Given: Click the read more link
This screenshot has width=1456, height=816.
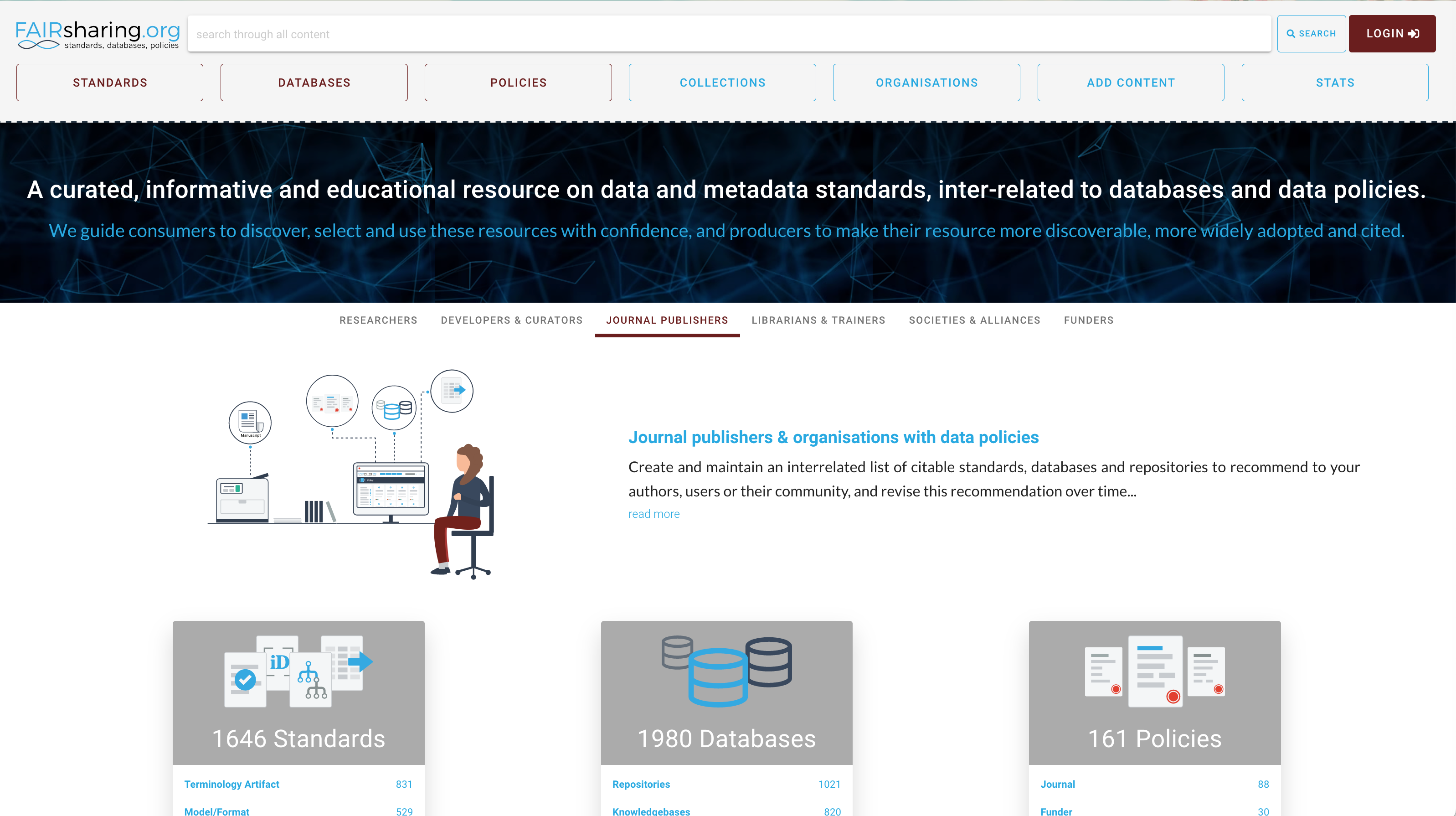Looking at the screenshot, I should point(654,514).
